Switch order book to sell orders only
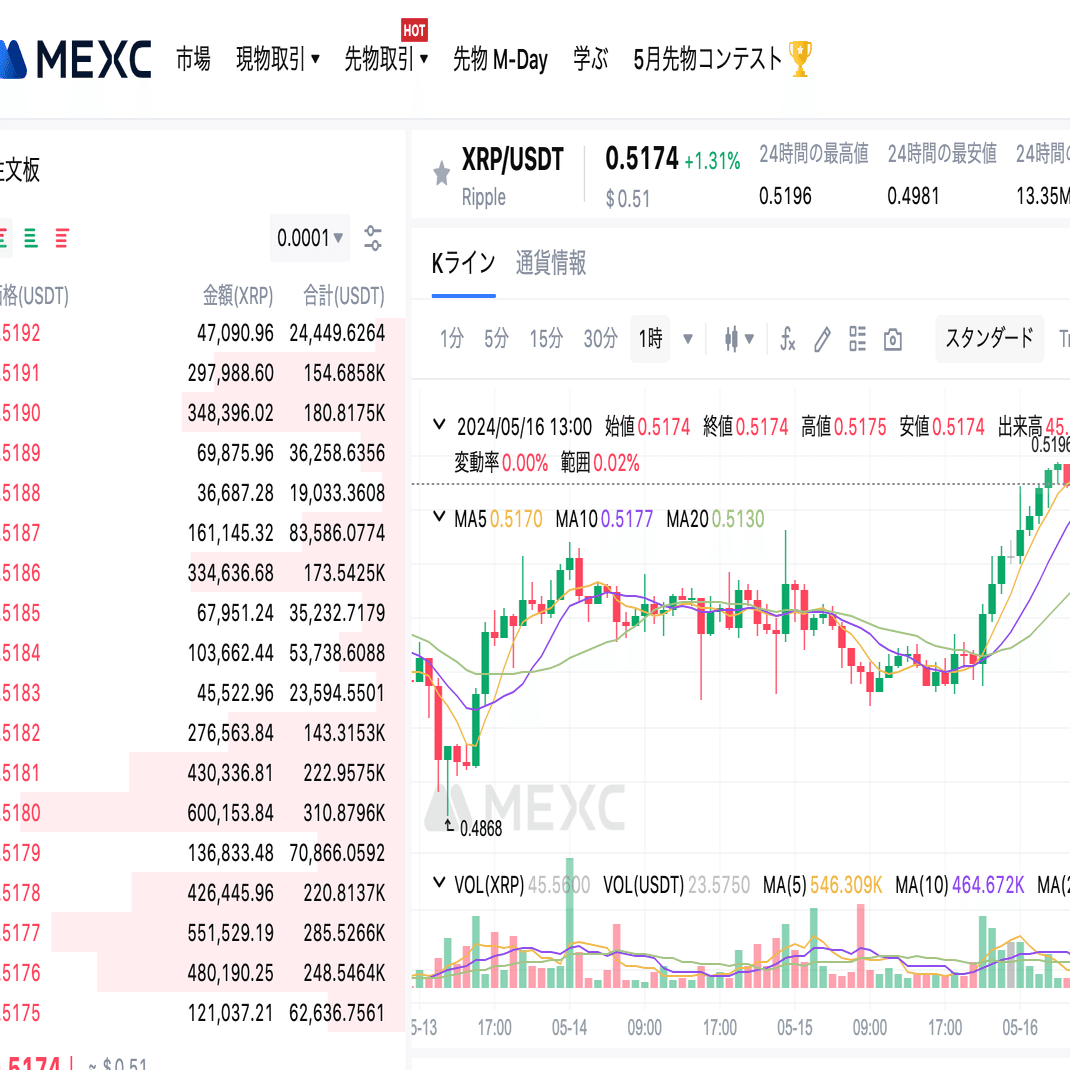The image size is (1070, 1070). (x=61, y=238)
